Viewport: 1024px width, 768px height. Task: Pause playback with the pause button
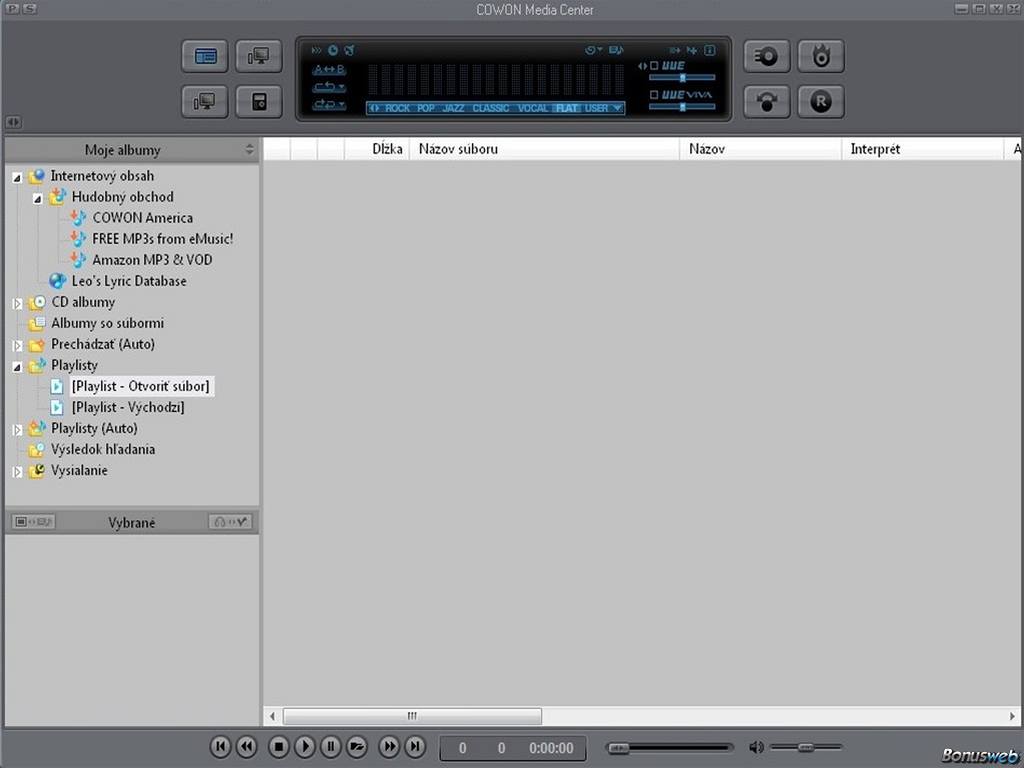pos(331,746)
